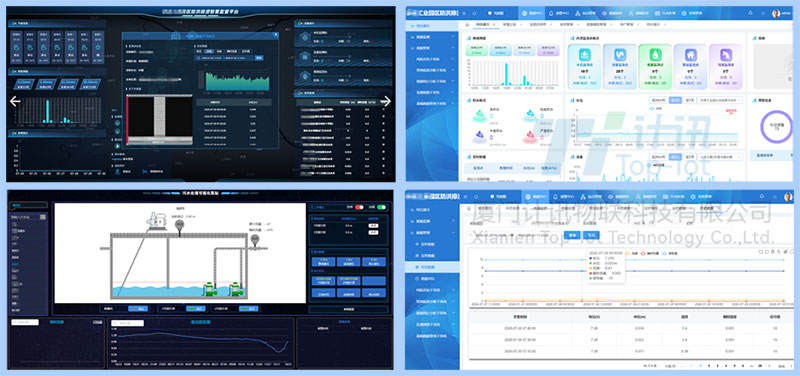Click the green first rainfall stat chip

(477, 50)
